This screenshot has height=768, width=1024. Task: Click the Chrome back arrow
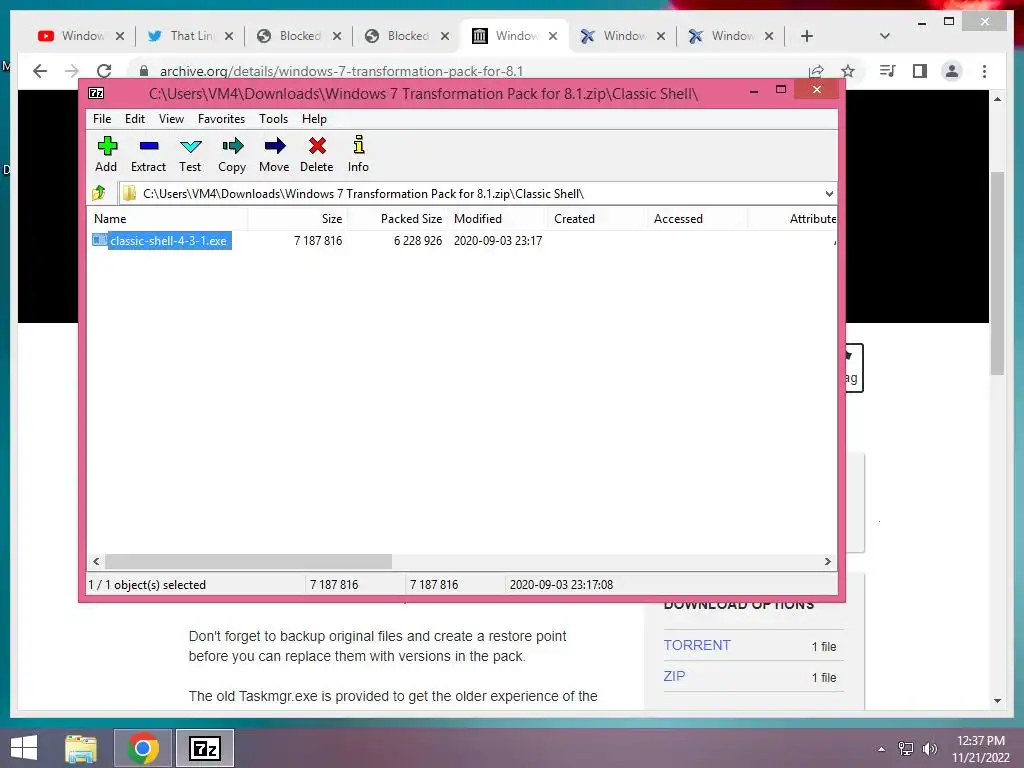click(40, 71)
